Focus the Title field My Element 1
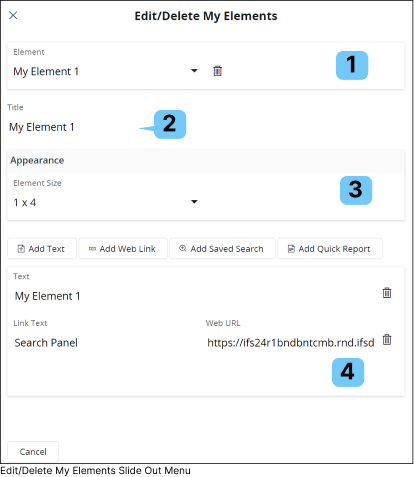This screenshot has height=477, width=414. coord(73,127)
